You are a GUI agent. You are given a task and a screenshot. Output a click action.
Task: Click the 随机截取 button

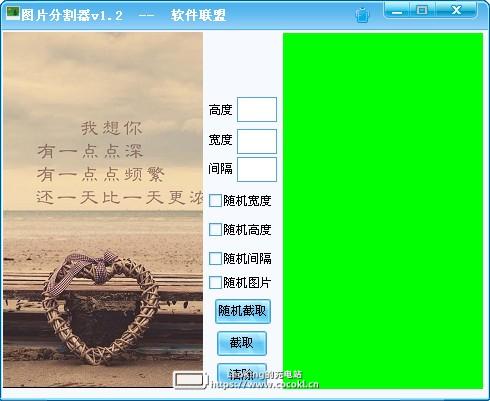click(242, 311)
